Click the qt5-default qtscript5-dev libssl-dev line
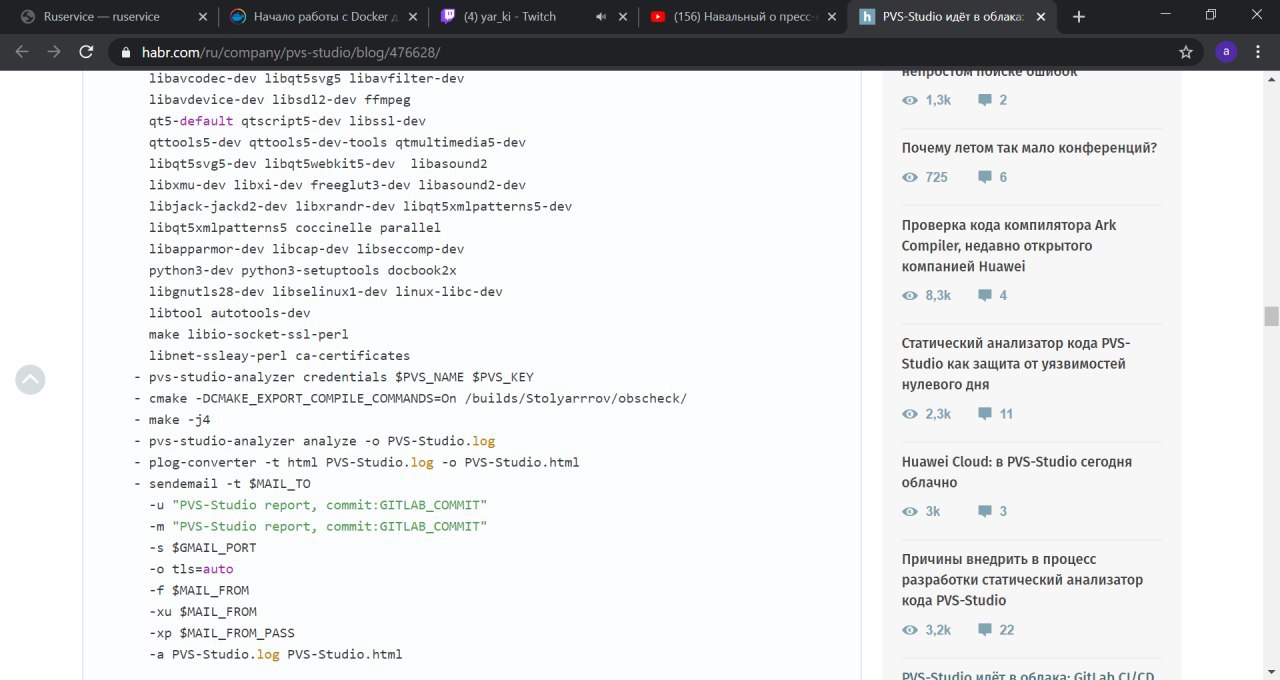1280x680 pixels. 287,121
